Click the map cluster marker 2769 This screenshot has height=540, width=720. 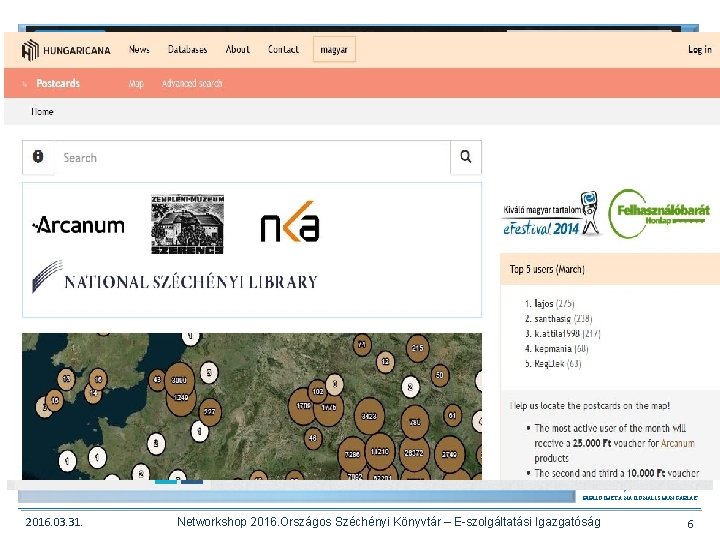click(449, 454)
